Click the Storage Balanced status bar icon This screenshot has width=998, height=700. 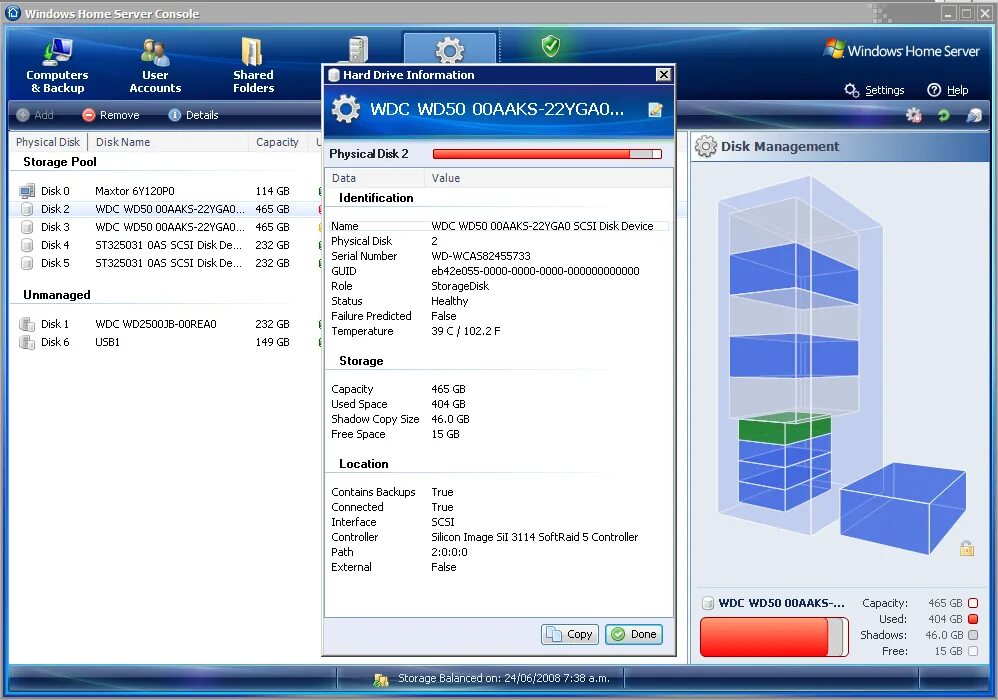click(381, 680)
